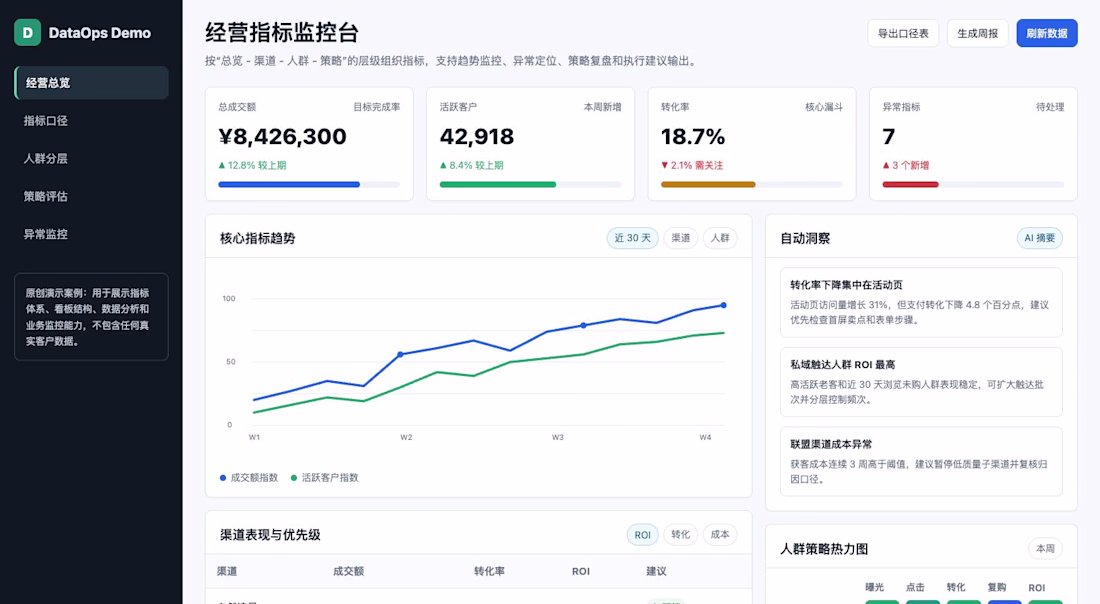Click the blue 总成交额 progress bar
Screen dimensions: 1100x604
click(289, 184)
